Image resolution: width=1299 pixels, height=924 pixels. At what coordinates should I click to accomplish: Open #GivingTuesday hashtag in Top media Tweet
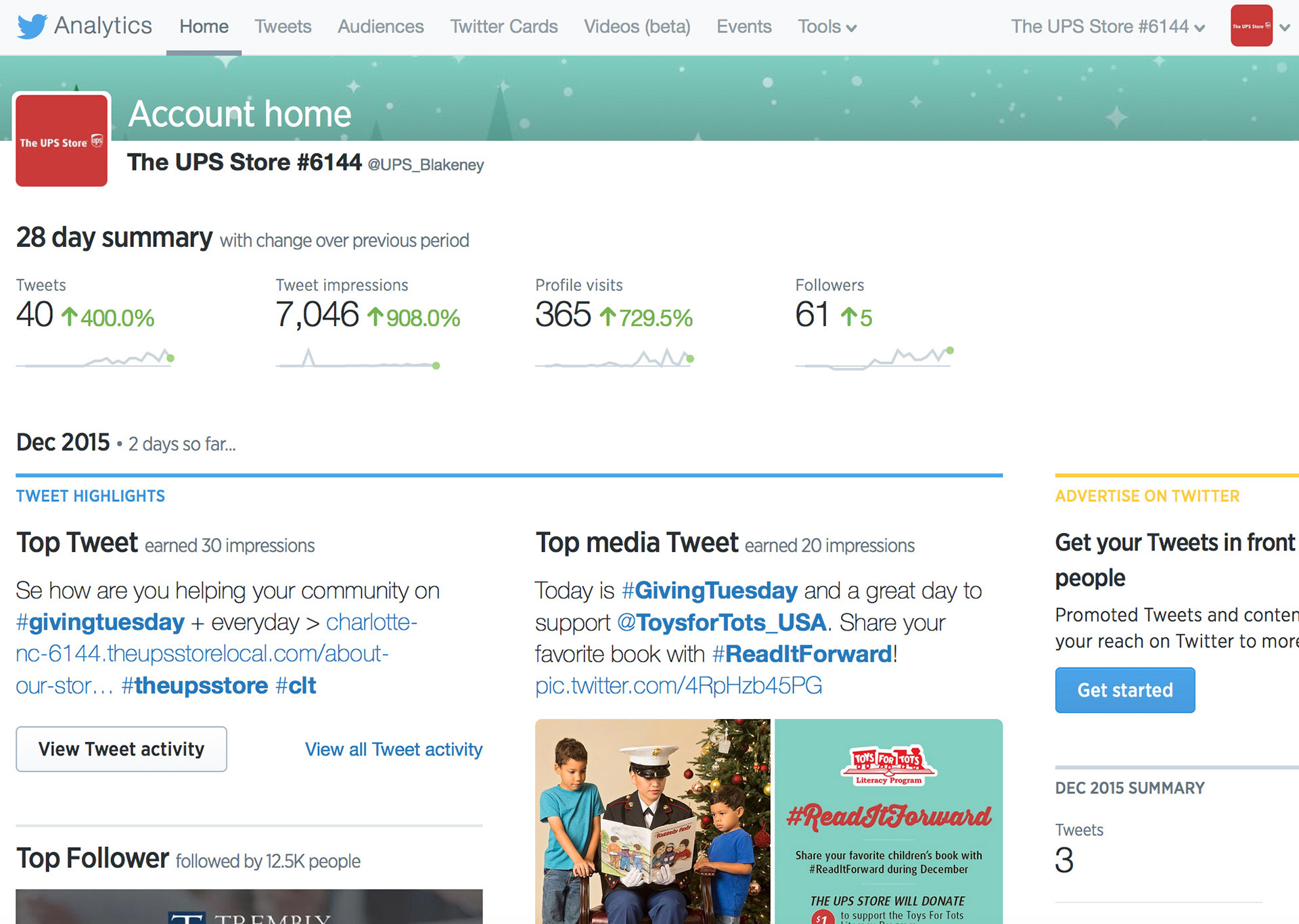coord(710,591)
